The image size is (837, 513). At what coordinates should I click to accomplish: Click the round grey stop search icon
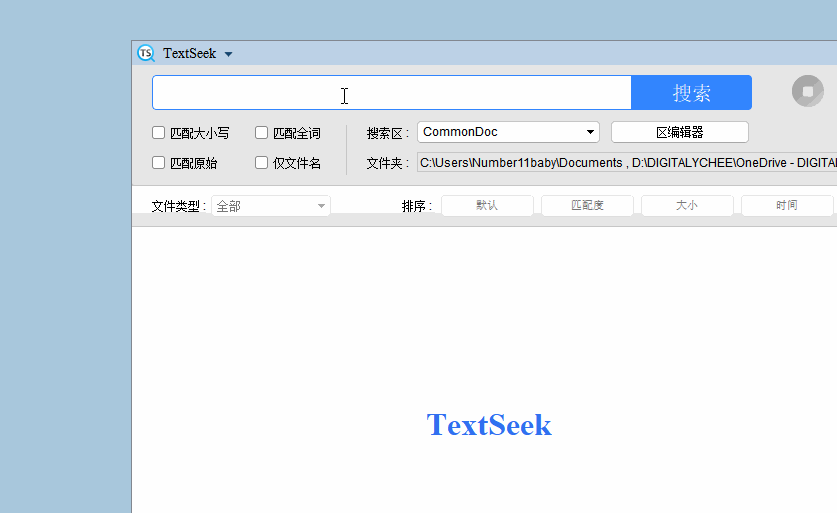[x=808, y=91]
